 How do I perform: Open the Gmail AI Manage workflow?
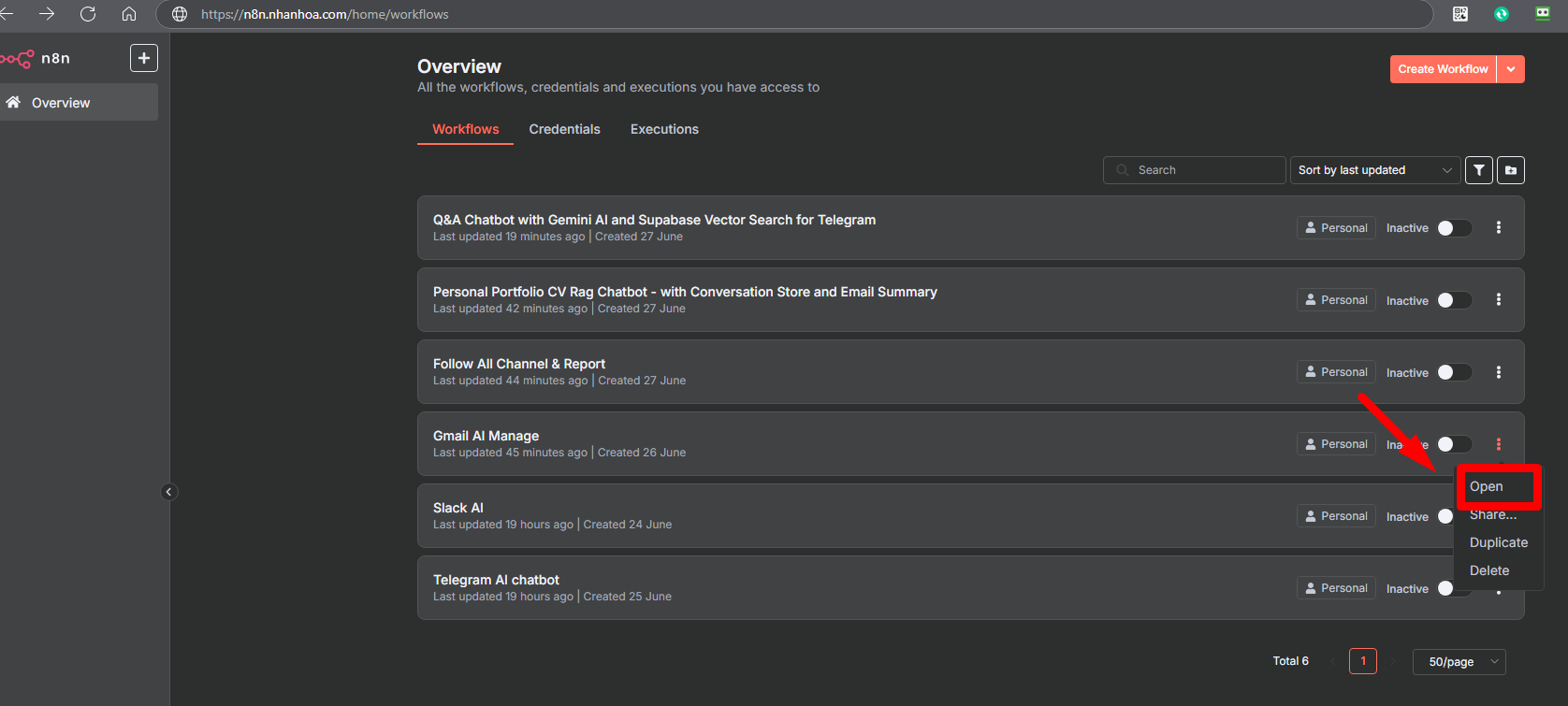486,436
